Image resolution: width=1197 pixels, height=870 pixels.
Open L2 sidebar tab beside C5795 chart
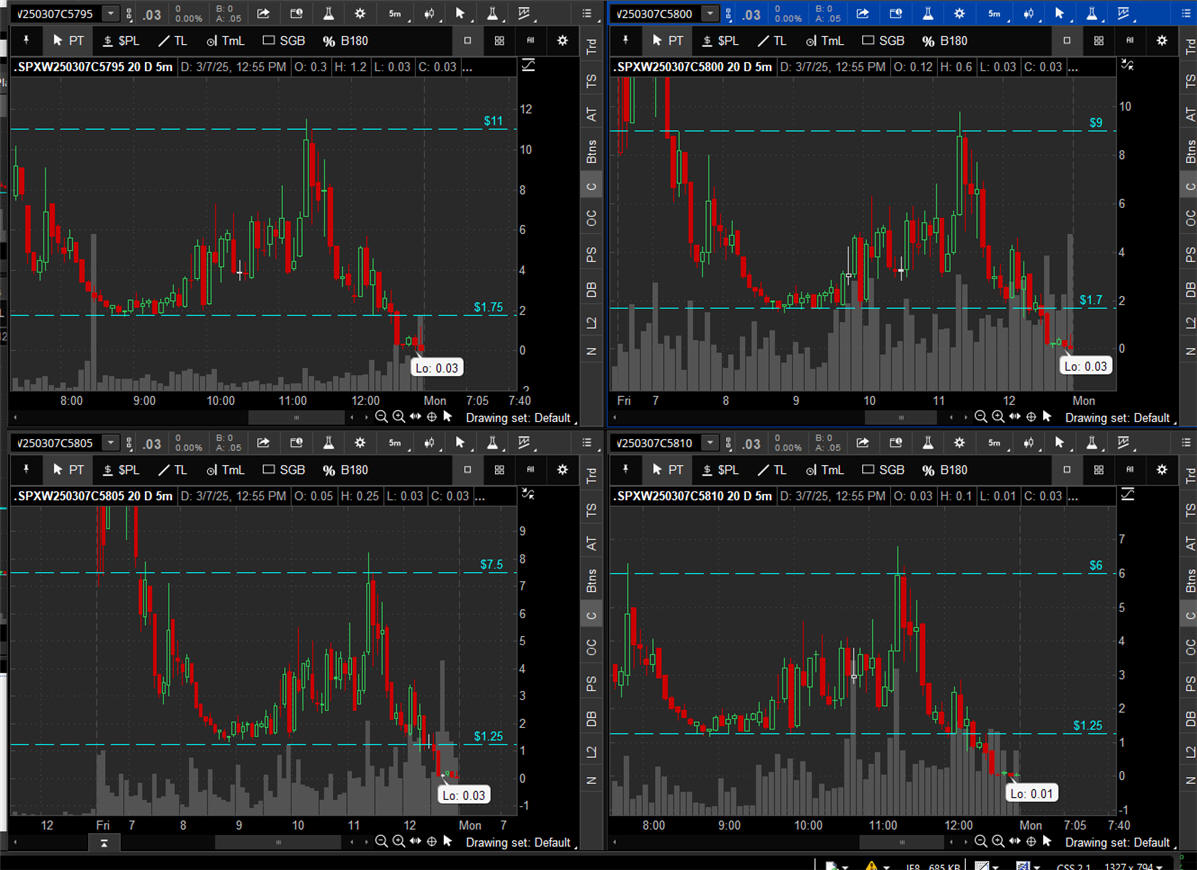[x=592, y=323]
